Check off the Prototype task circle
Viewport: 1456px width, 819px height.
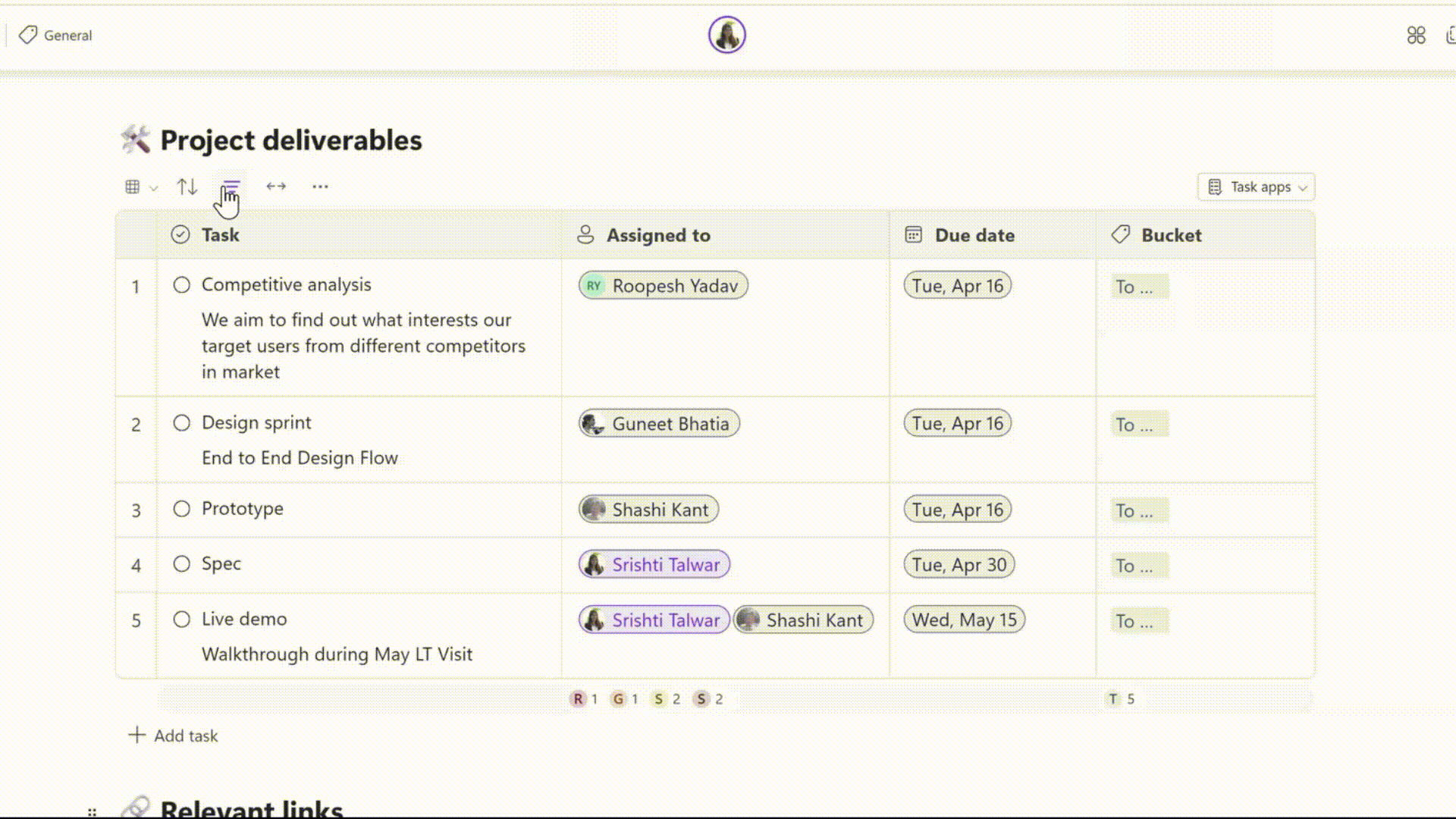(x=181, y=509)
